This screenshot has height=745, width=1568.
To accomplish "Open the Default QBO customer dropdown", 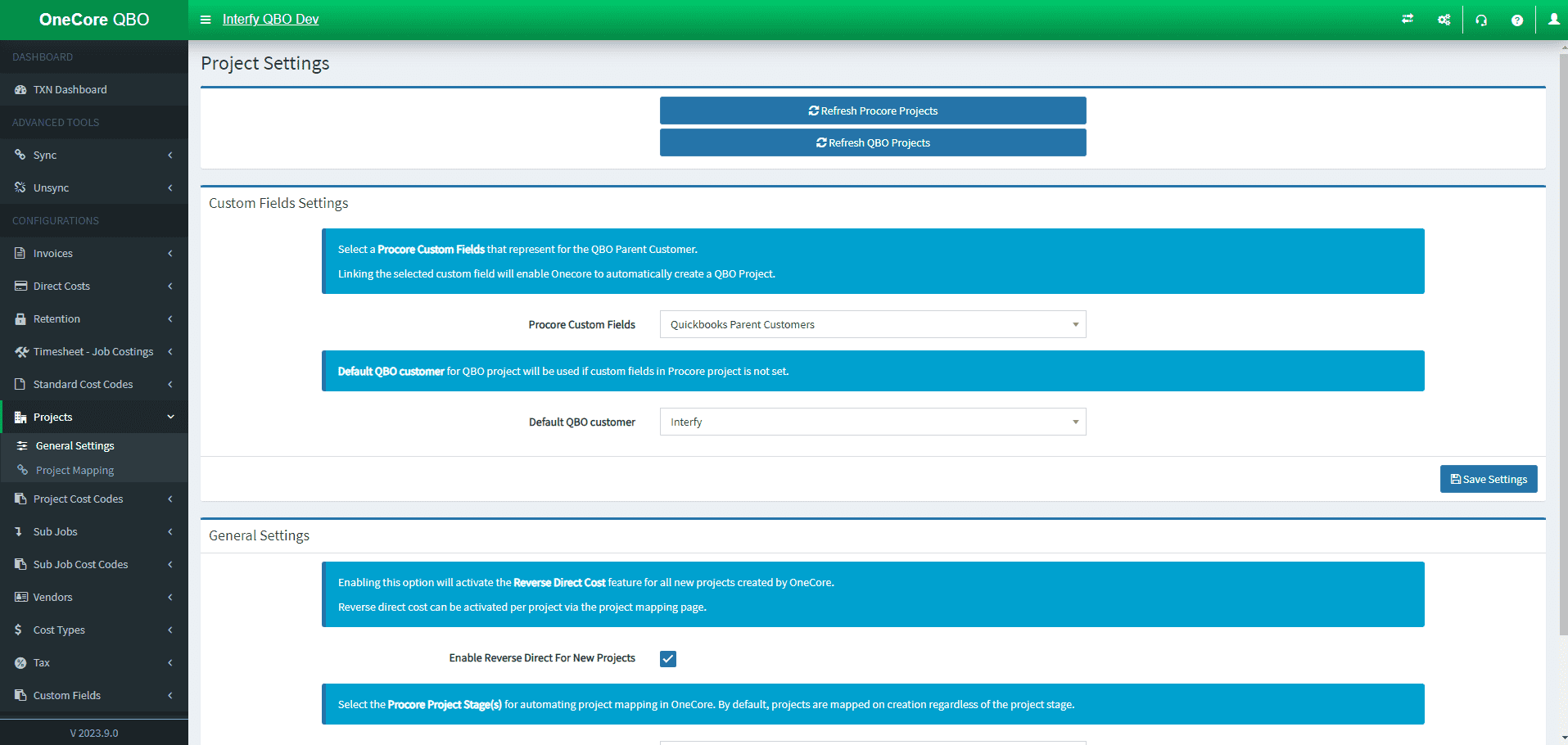I will [872, 422].
